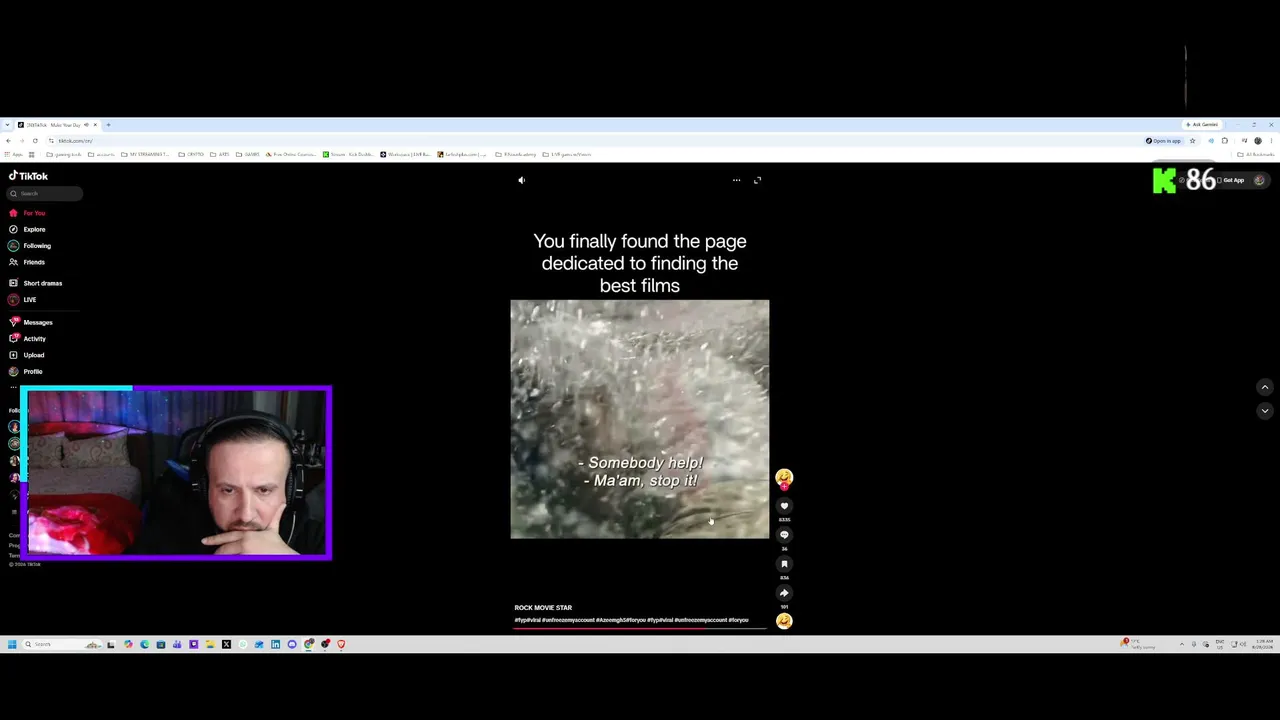Like the video with heart icon

coord(784,506)
